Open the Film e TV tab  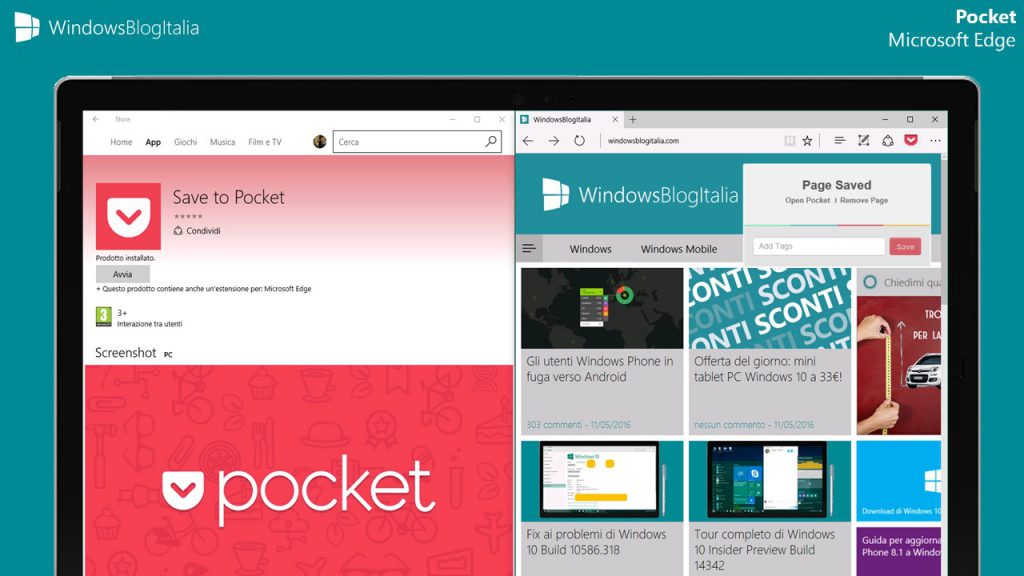[264, 142]
